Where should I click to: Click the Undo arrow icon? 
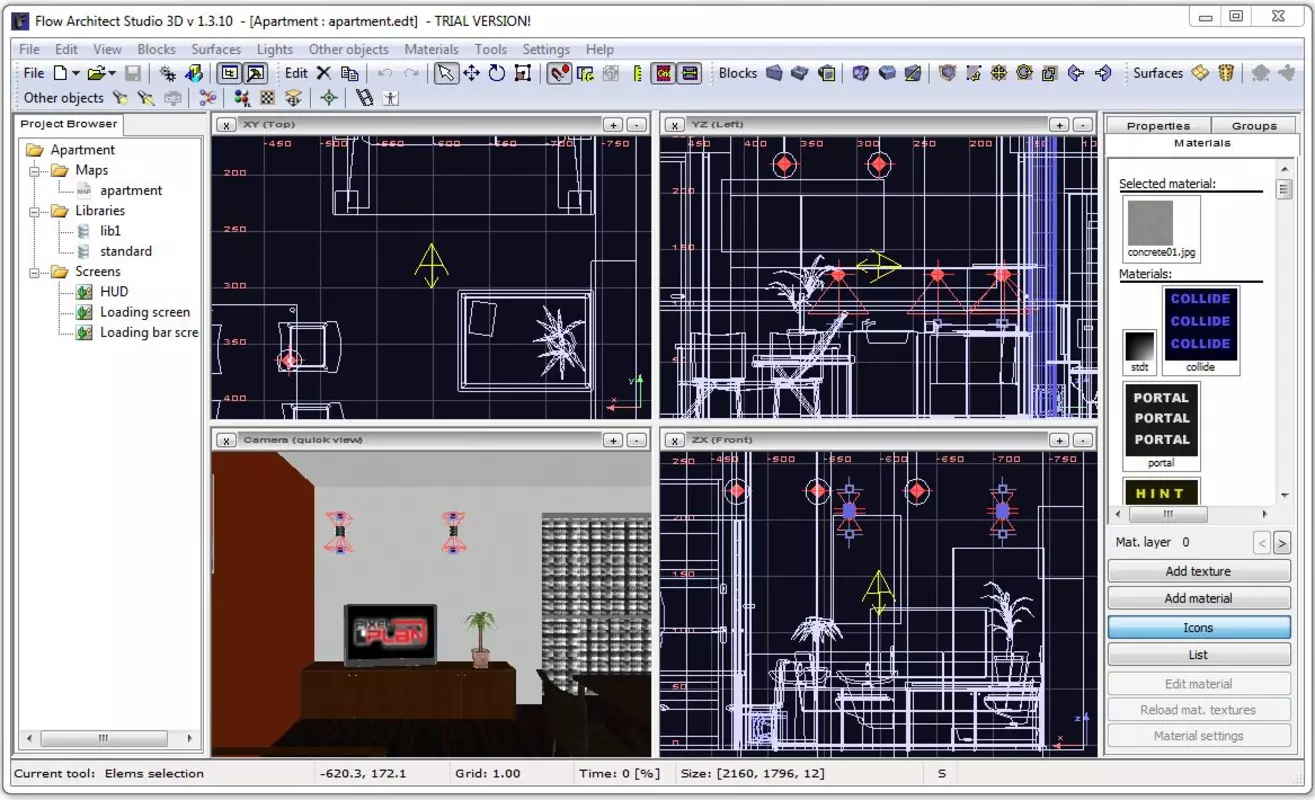(x=385, y=73)
